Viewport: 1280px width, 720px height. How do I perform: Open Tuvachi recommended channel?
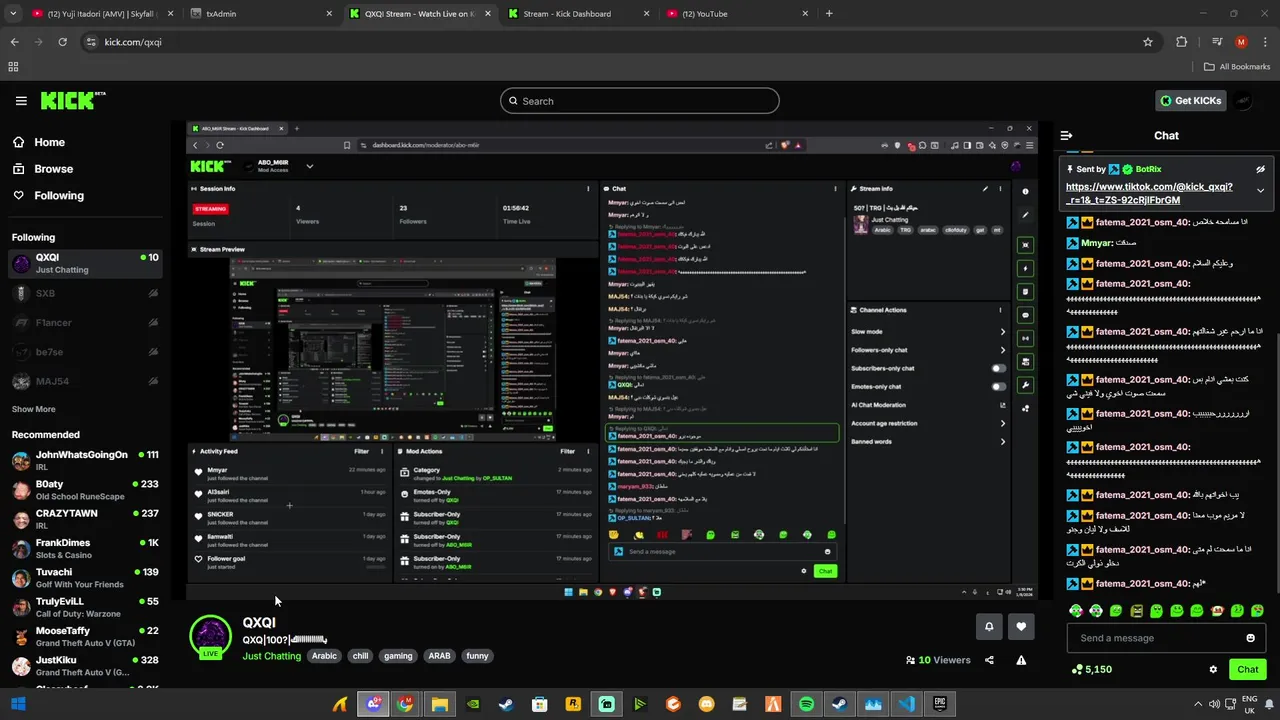(85, 578)
